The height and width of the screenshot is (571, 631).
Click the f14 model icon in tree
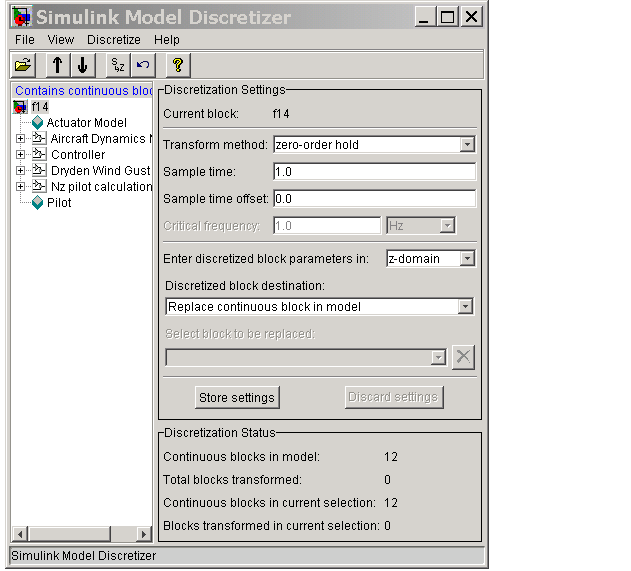(x=20, y=107)
